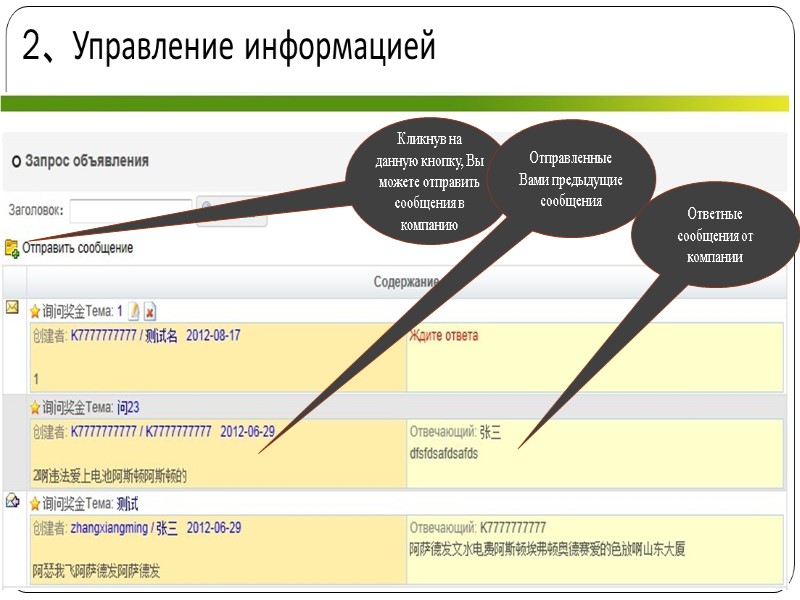Click the open envelope icon beside Тема 测试
Viewport: 800px width, 600px height.
[x=12, y=500]
